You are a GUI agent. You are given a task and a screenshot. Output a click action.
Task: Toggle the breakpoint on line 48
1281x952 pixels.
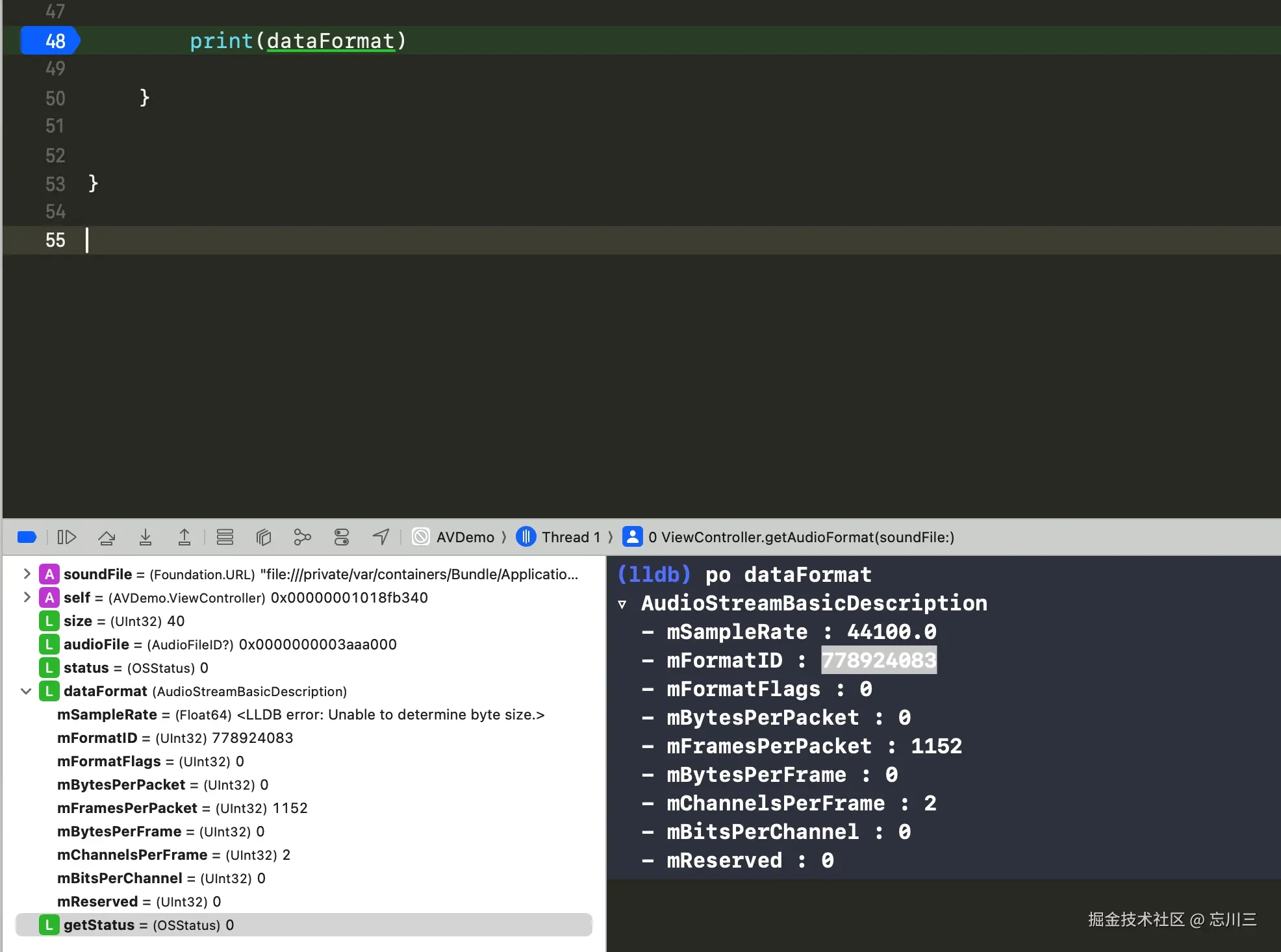click(51, 41)
